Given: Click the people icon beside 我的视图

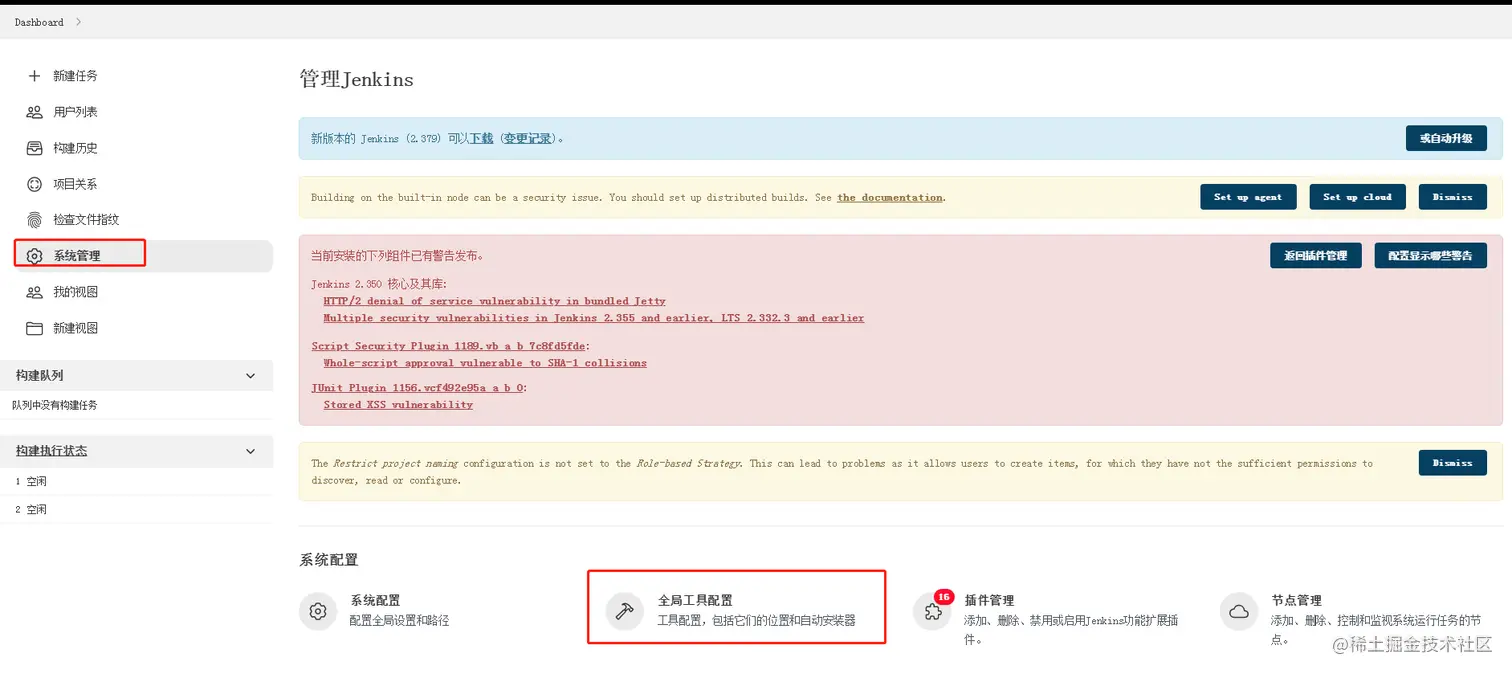Looking at the screenshot, I should [x=34, y=292].
